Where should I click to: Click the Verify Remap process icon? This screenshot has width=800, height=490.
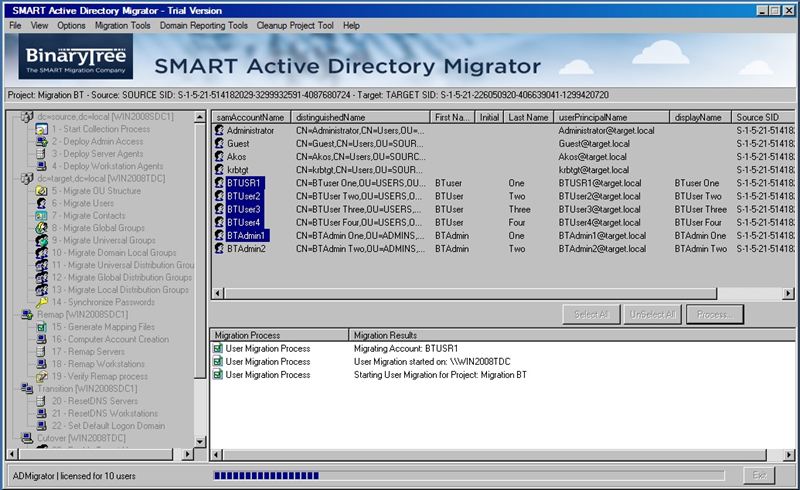(x=41, y=376)
